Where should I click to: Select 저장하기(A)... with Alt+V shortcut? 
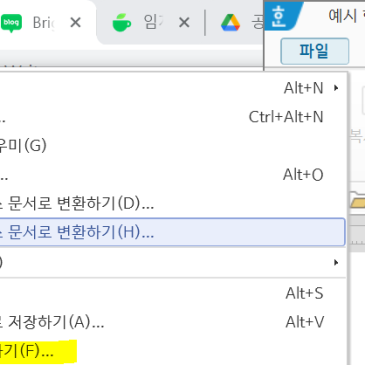tap(173, 322)
